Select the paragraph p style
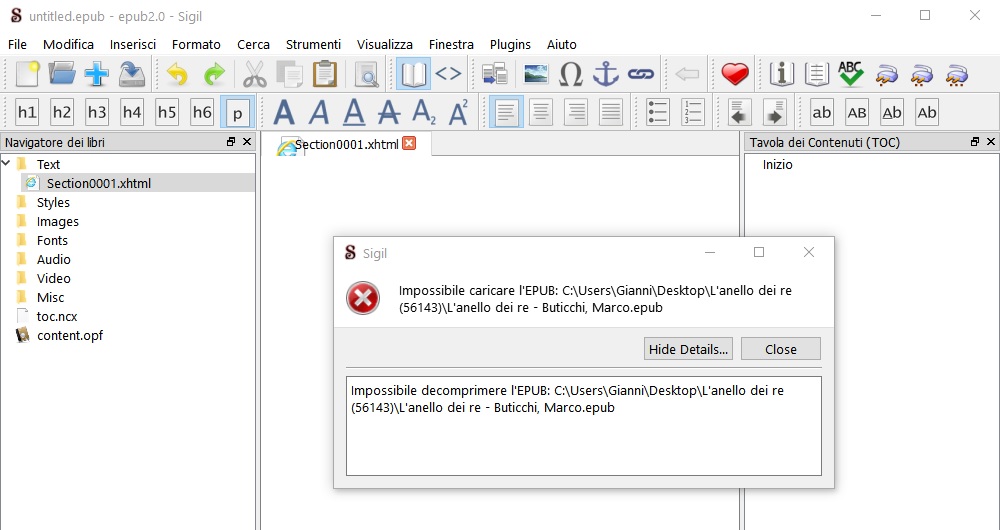1000x530 pixels. (x=237, y=112)
